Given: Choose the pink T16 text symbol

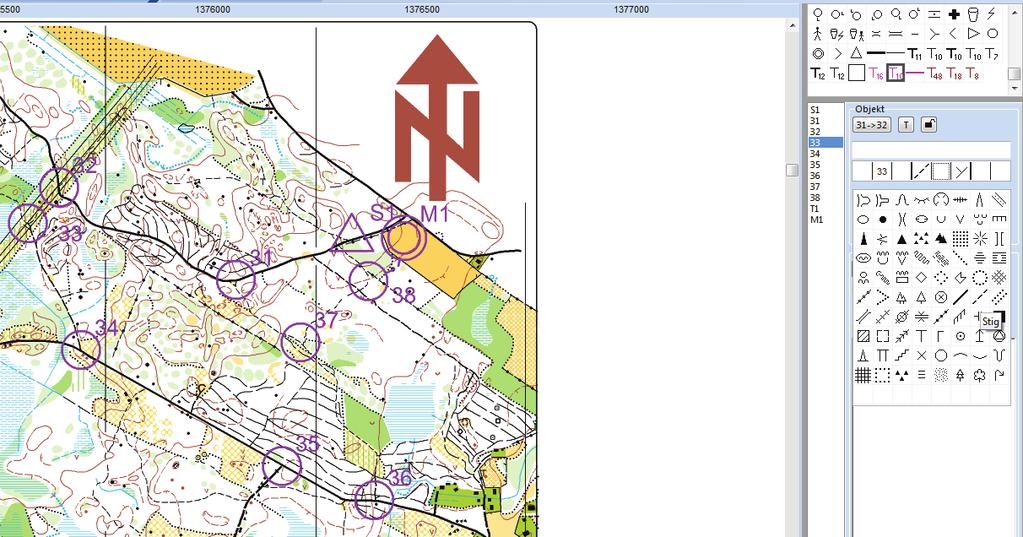Looking at the screenshot, I should [876, 74].
